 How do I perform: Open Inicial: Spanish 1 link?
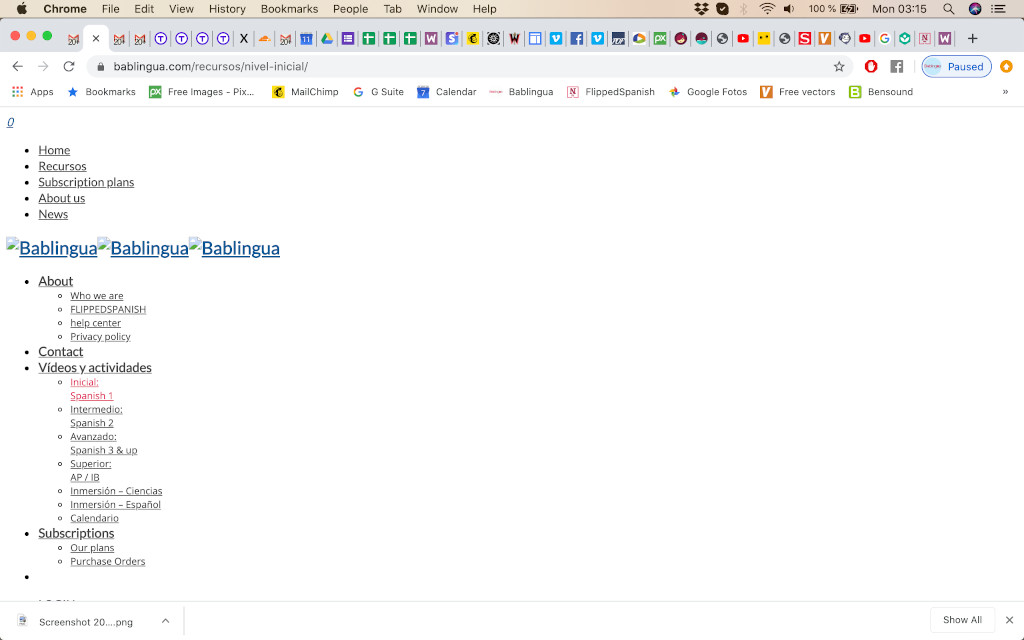[x=91, y=389]
